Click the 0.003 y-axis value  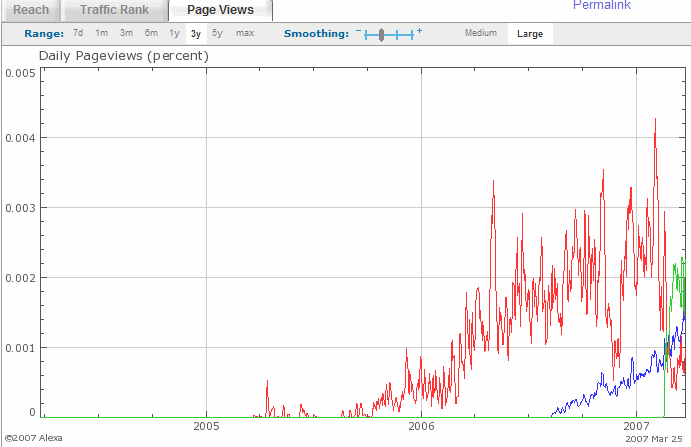[20, 208]
